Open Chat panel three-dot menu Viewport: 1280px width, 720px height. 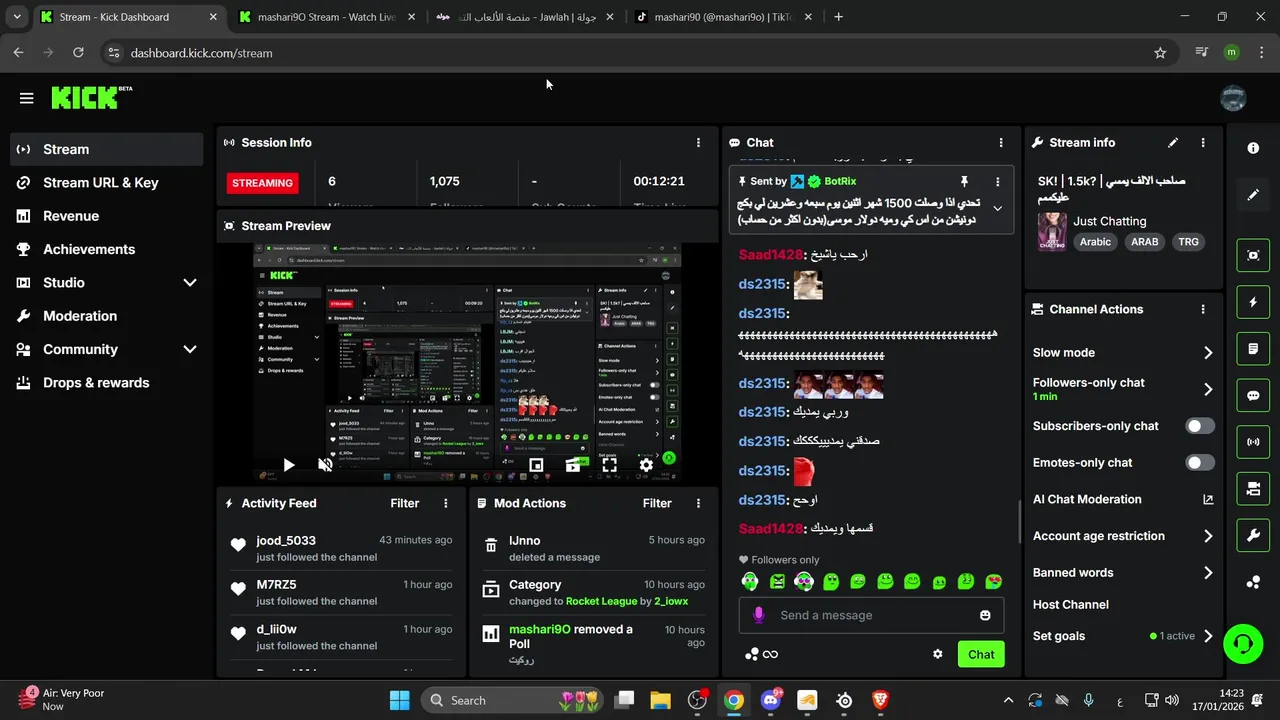coord(1001,143)
